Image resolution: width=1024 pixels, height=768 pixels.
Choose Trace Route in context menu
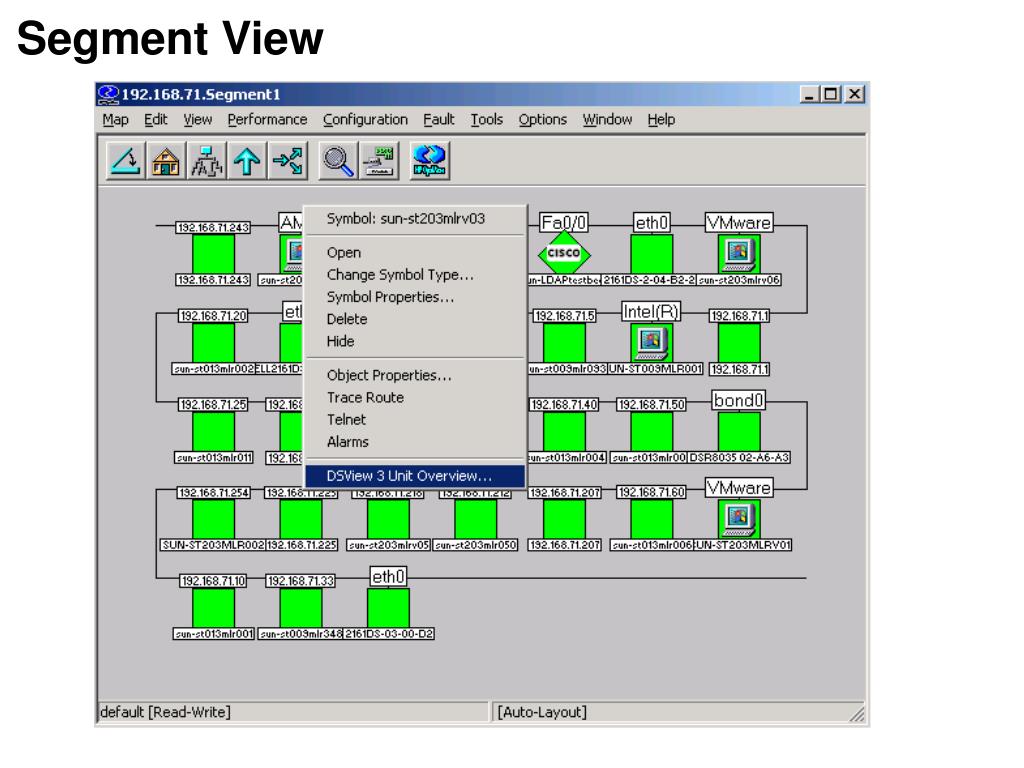415,398
